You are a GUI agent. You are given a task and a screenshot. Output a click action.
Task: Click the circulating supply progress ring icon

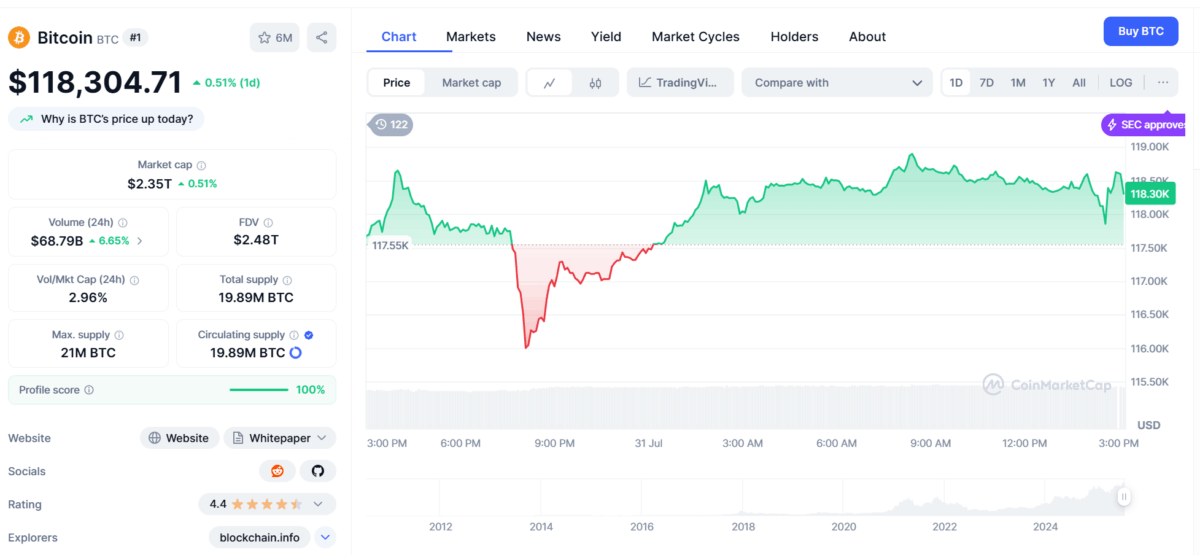tap(296, 353)
